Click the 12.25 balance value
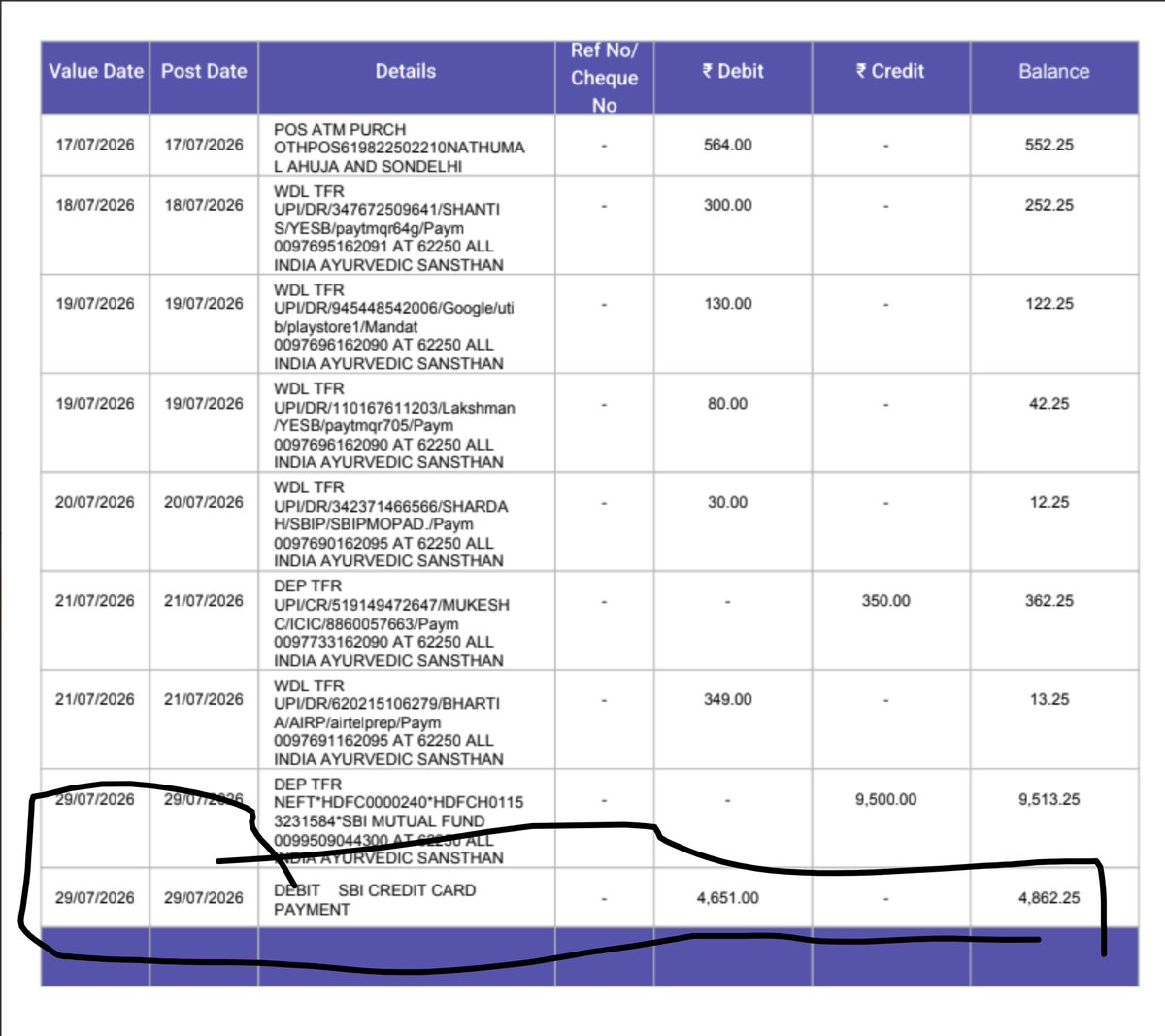Image resolution: width=1165 pixels, height=1036 pixels. coord(1049,502)
